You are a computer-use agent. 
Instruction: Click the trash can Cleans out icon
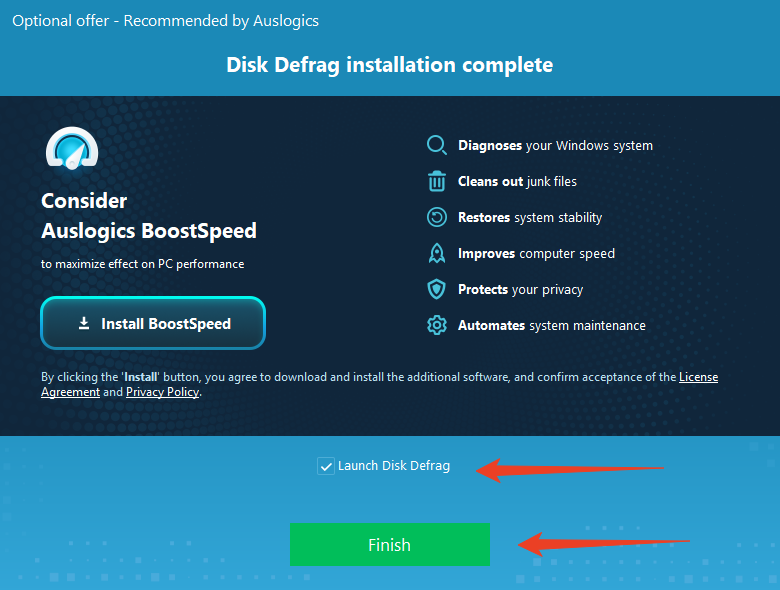[437, 181]
